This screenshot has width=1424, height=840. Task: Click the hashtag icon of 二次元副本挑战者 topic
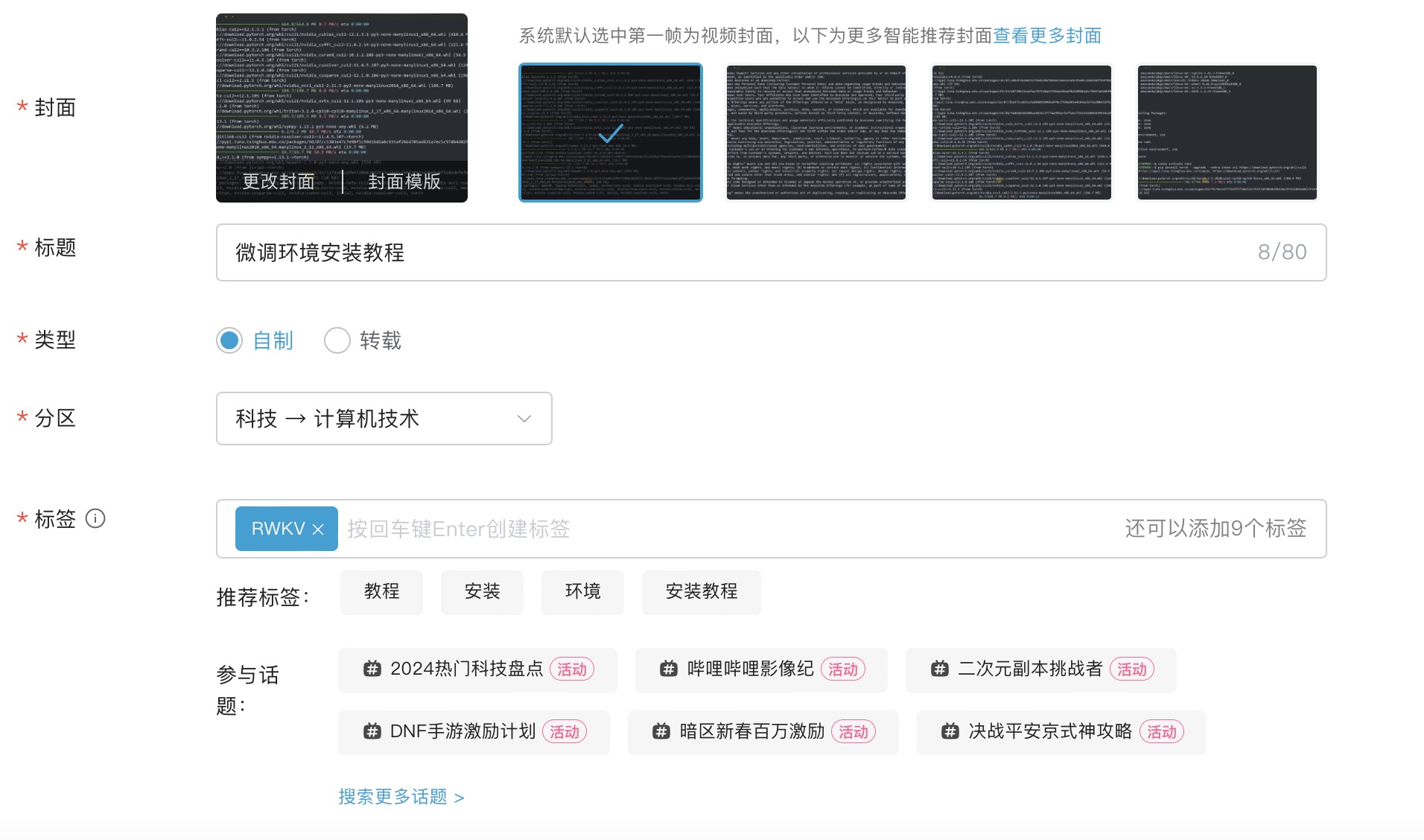pos(939,669)
